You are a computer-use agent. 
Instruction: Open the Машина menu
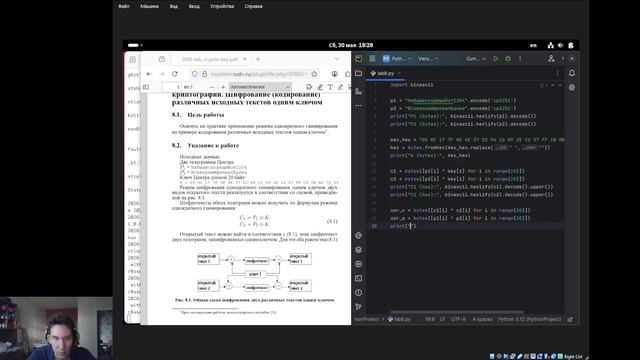click(149, 6)
